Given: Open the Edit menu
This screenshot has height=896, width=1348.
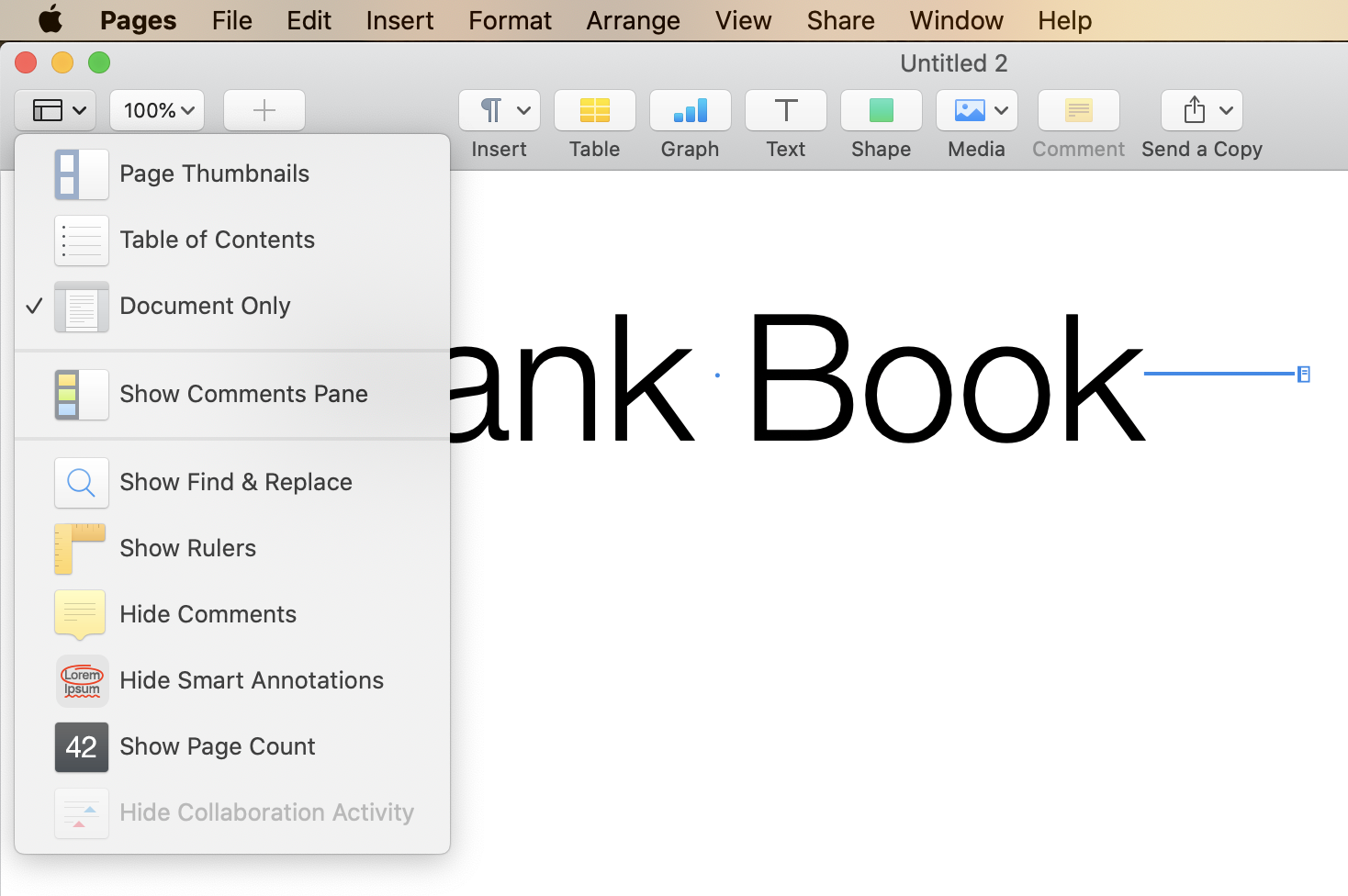Looking at the screenshot, I should [x=309, y=20].
